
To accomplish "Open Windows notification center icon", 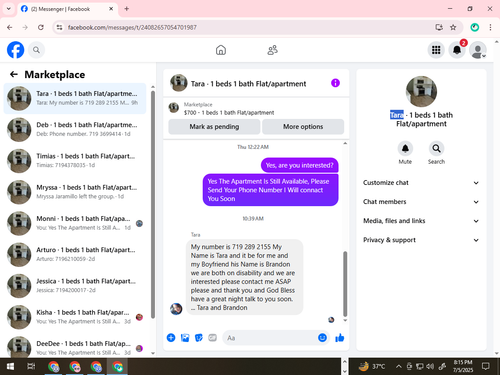I will click(x=486, y=367).
